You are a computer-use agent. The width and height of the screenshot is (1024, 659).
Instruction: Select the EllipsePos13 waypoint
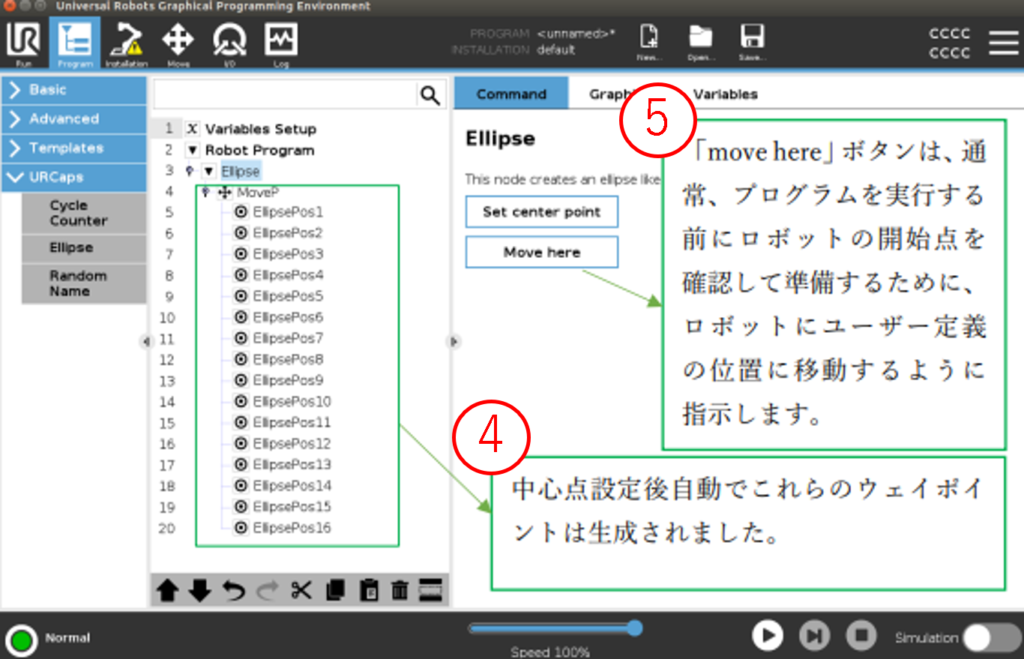[291, 464]
